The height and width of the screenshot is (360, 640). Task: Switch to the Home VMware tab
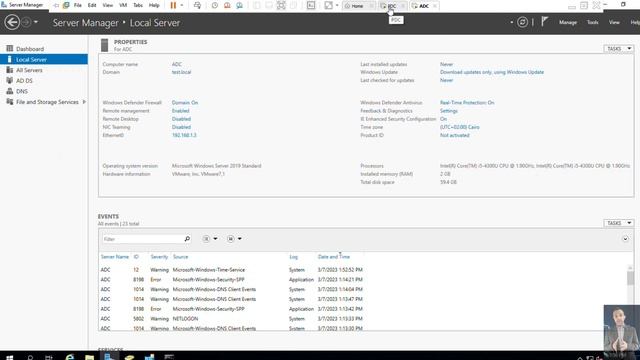click(x=359, y=6)
